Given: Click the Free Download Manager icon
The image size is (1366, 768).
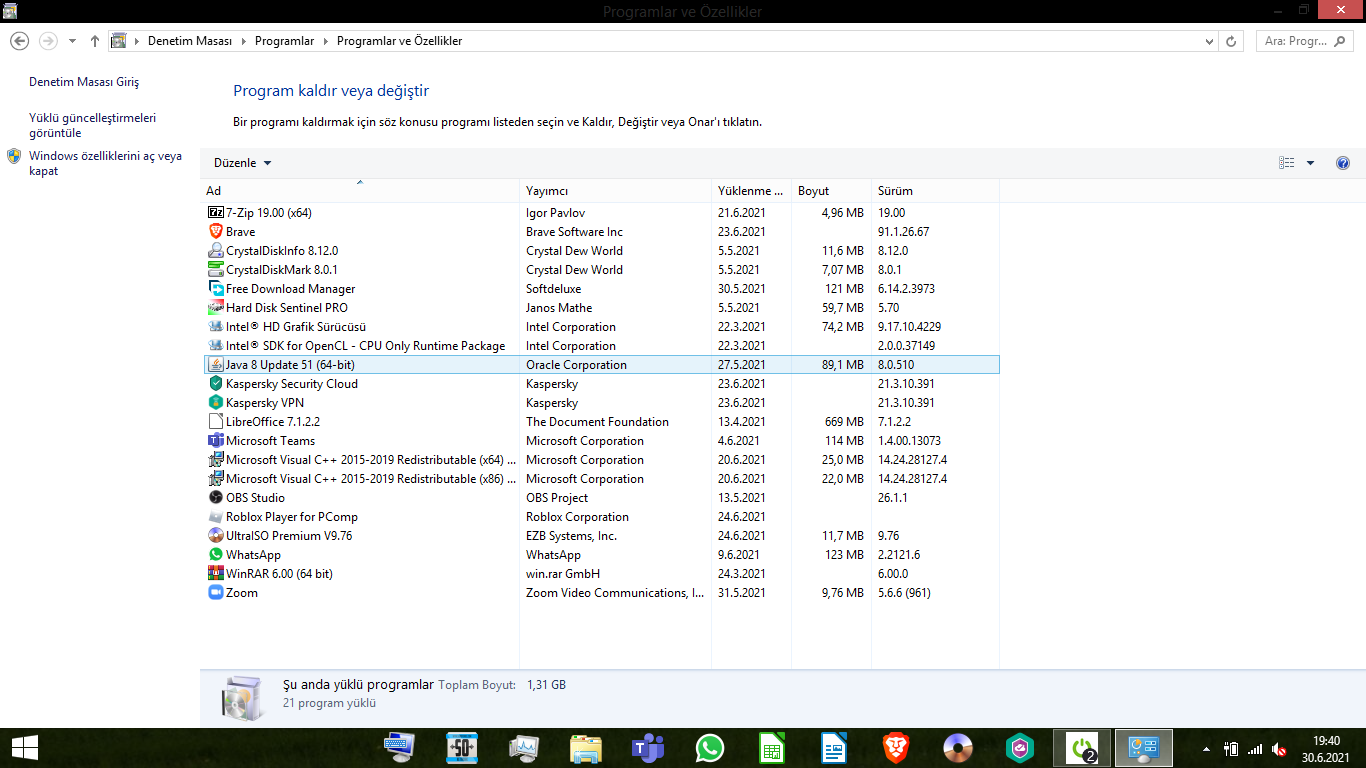Looking at the screenshot, I should 216,288.
